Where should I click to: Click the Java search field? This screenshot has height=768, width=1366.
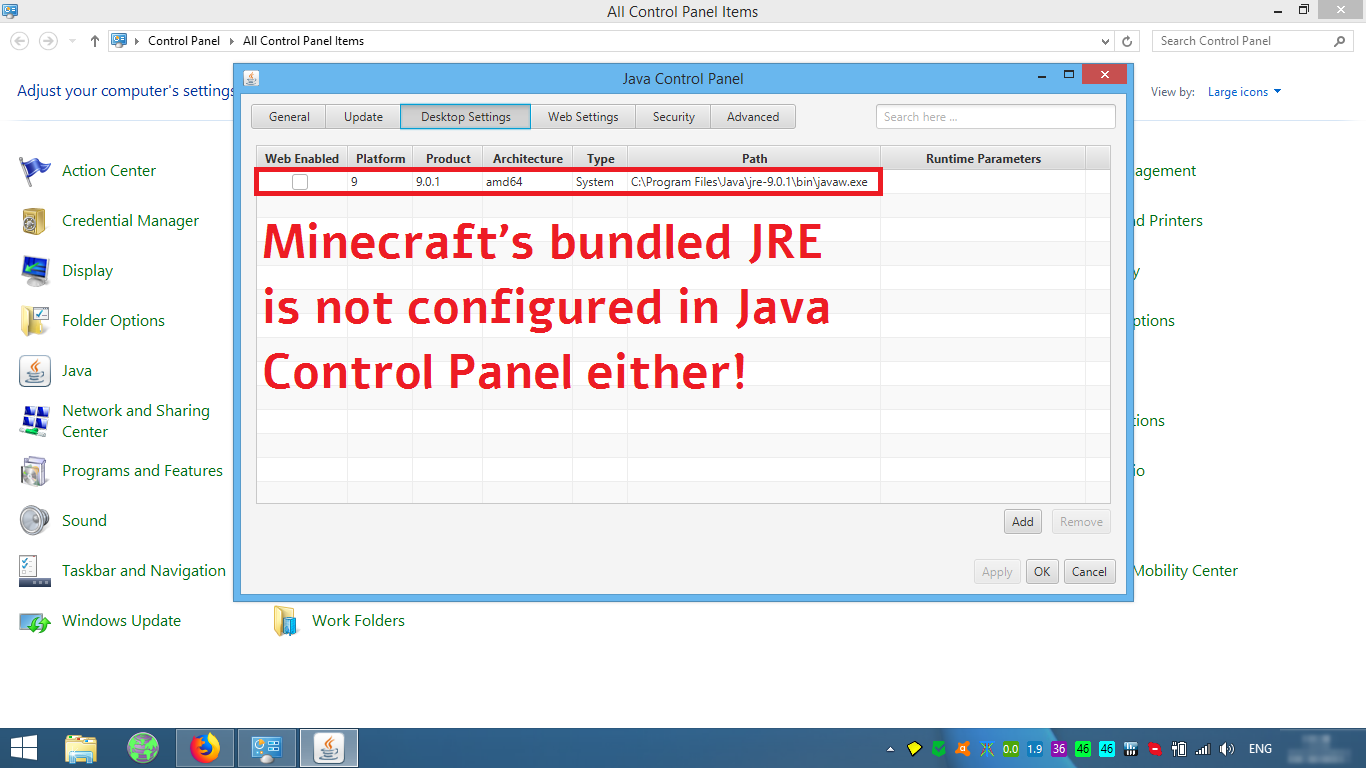[x=995, y=117]
